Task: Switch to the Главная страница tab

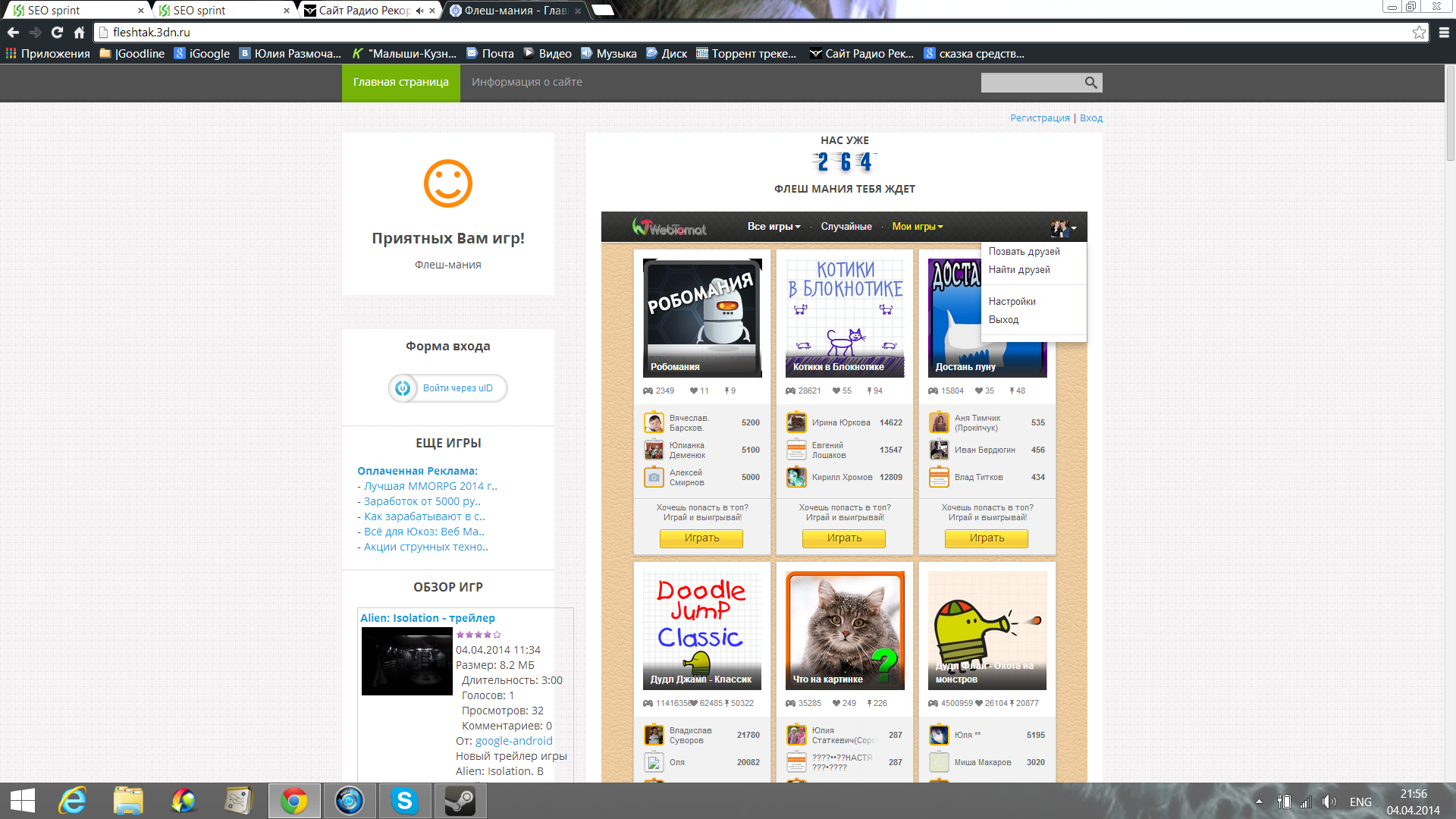Action: (x=400, y=83)
